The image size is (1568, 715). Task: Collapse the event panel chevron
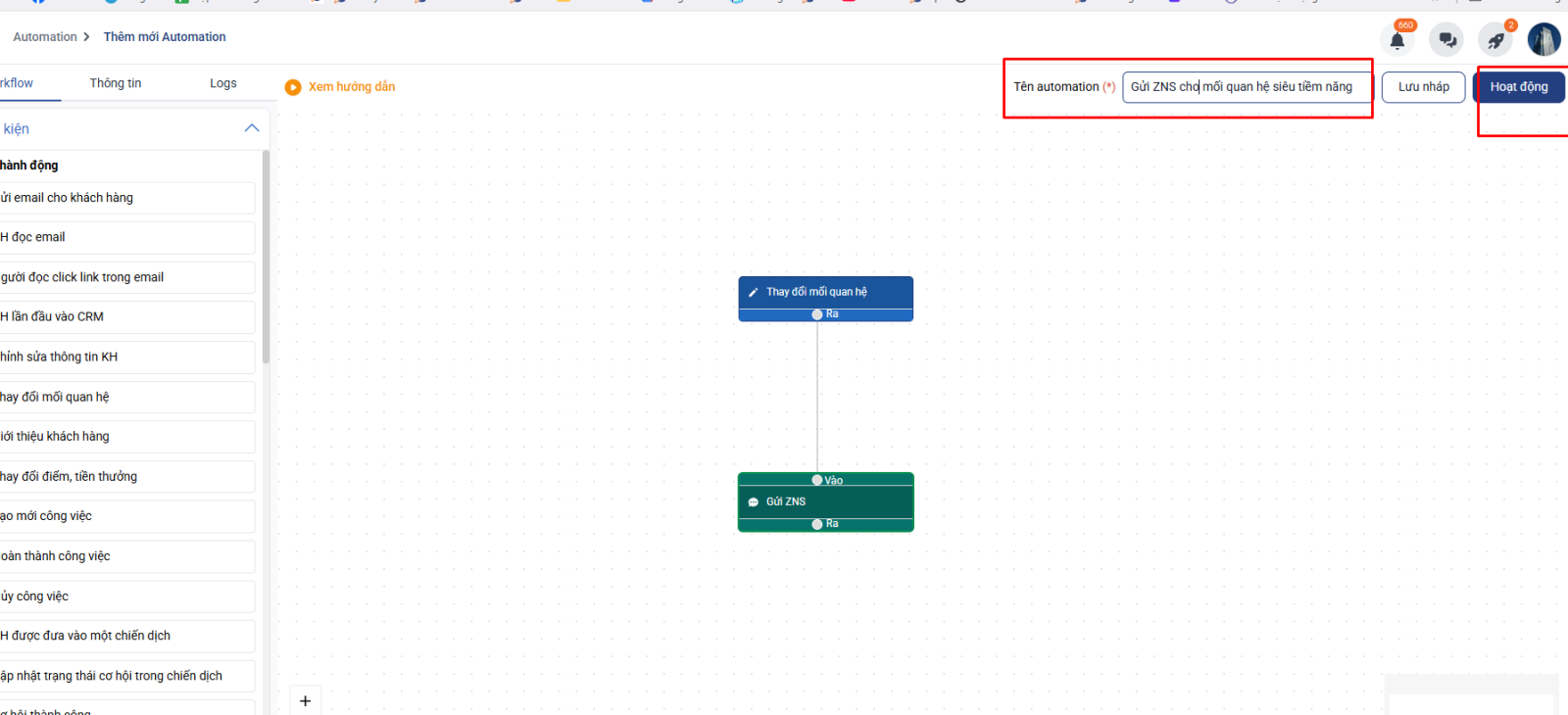click(x=252, y=128)
